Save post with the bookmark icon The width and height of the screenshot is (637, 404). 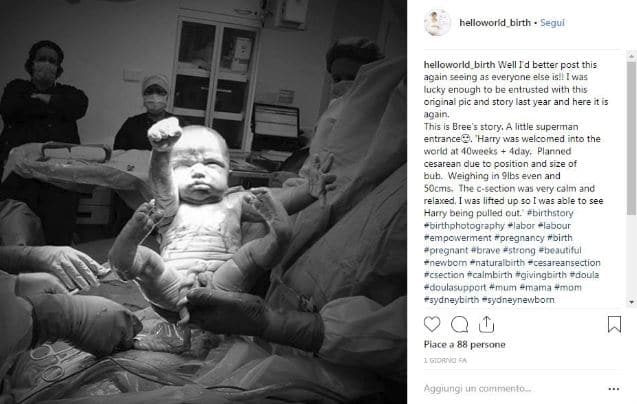pyautogui.click(x=614, y=324)
